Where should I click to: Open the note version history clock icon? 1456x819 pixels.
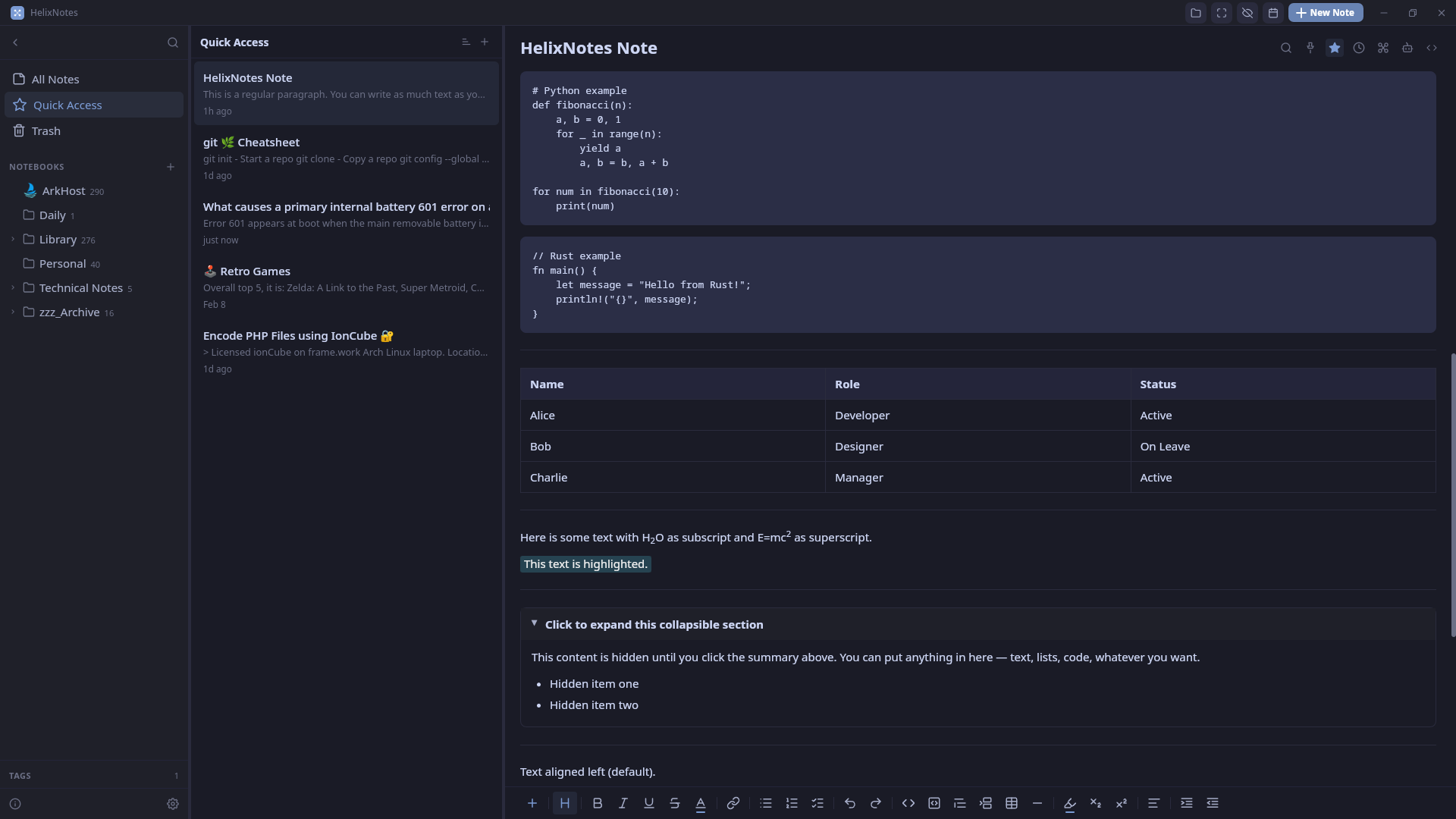coord(1359,48)
